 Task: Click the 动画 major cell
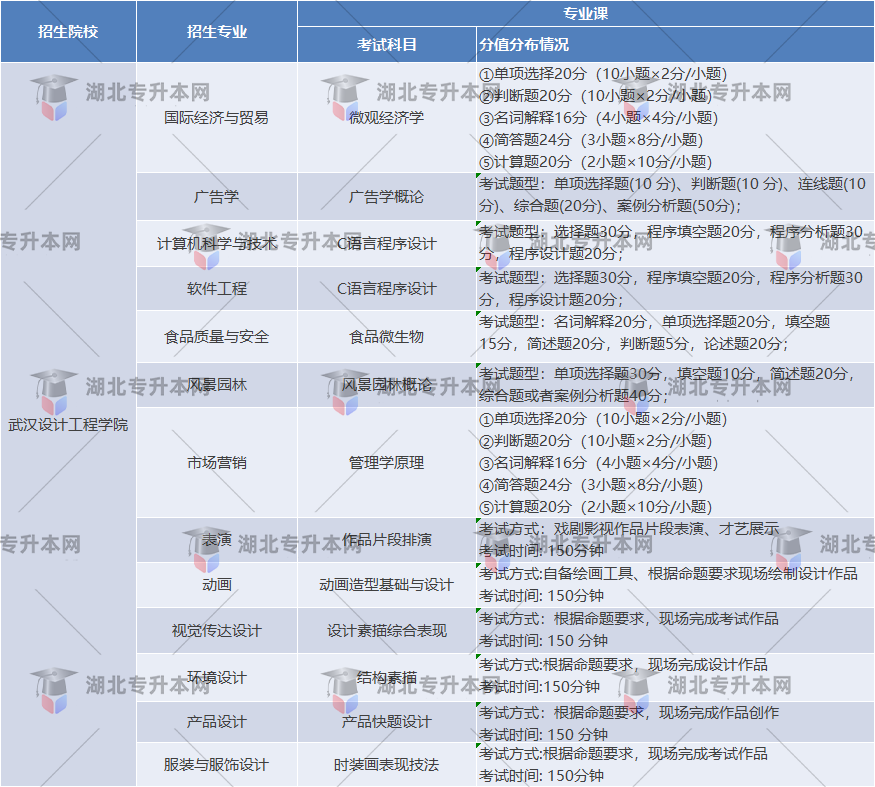(x=217, y=584)
